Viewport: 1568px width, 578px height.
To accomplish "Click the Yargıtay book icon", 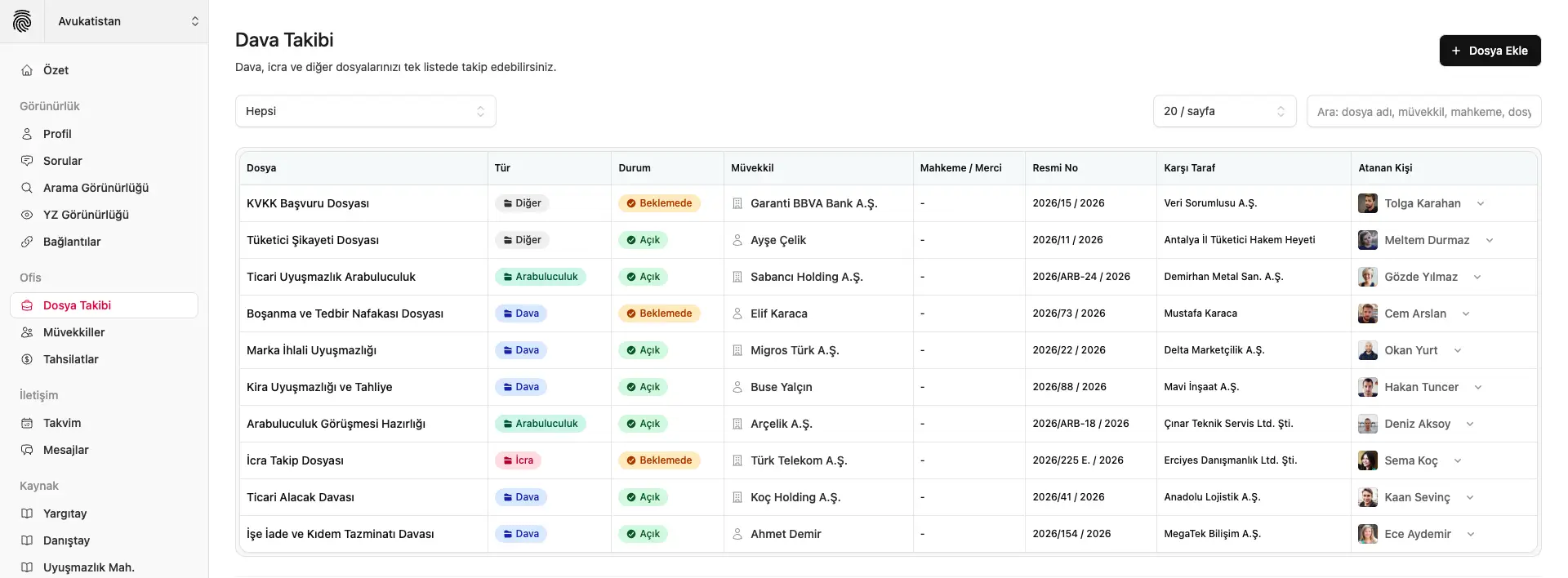I will [x=27, y=514].
